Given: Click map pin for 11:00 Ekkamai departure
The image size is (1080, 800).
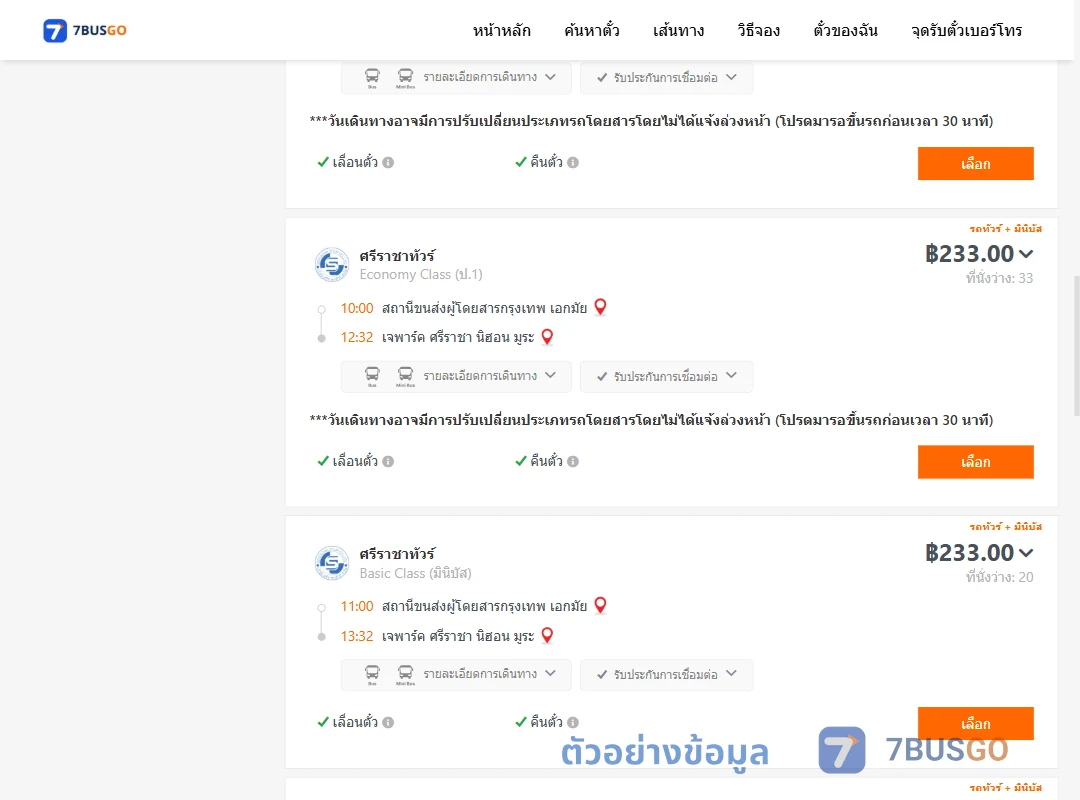Looking at the screenshot, I should tap(600, 605).
